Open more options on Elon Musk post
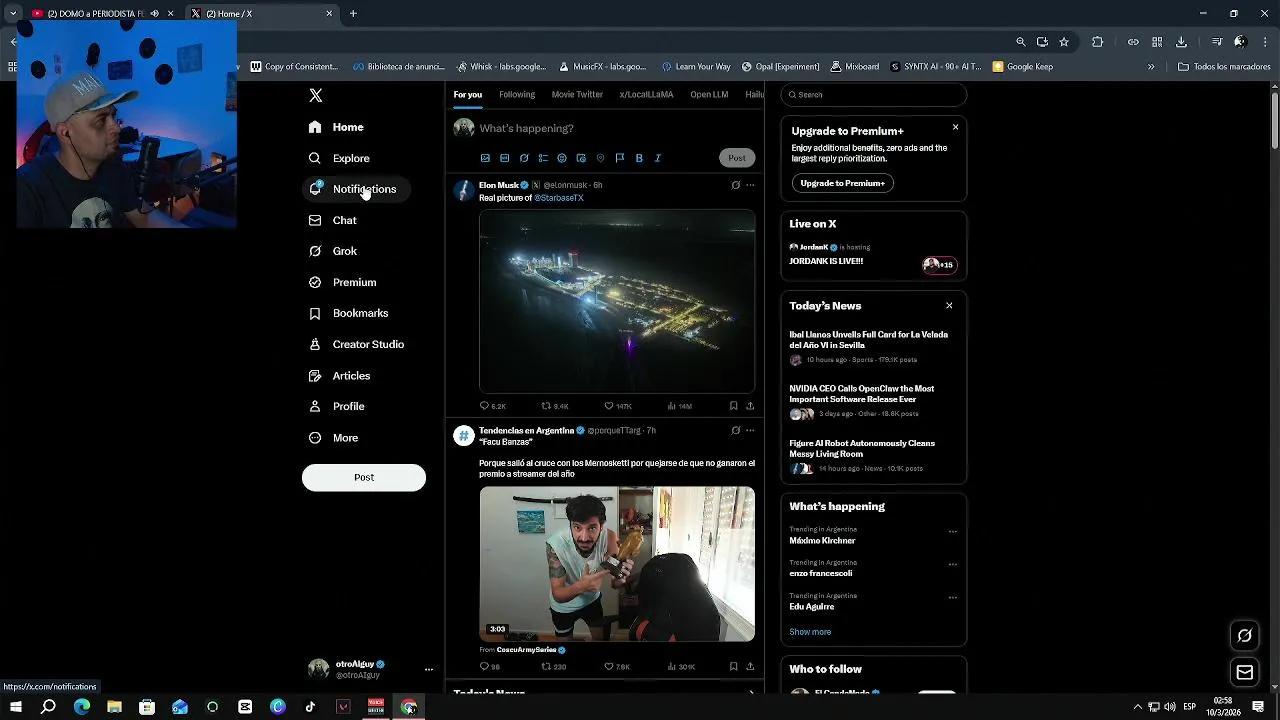This screenshot has height=720, width=1280. (x=750, y=185)
